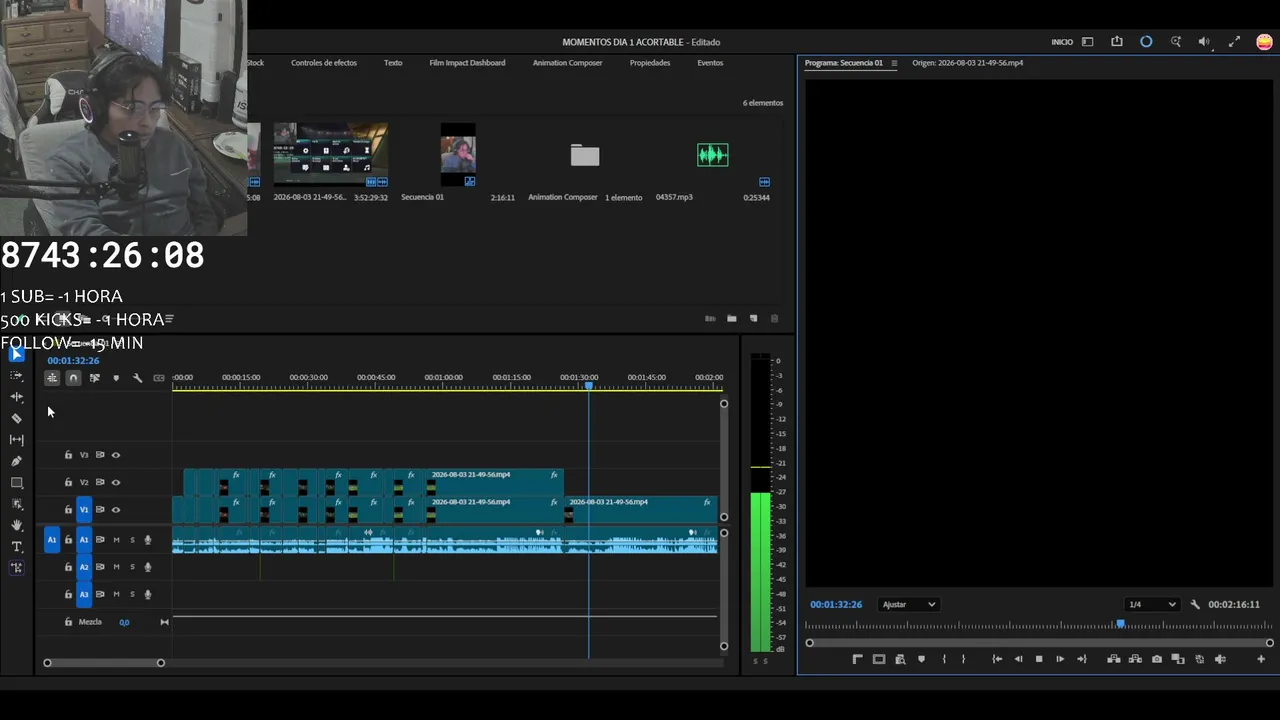The image size is (1280, 720).
Task: Select the Type tool
Action: pyautogui.click(x=16, y=547)
